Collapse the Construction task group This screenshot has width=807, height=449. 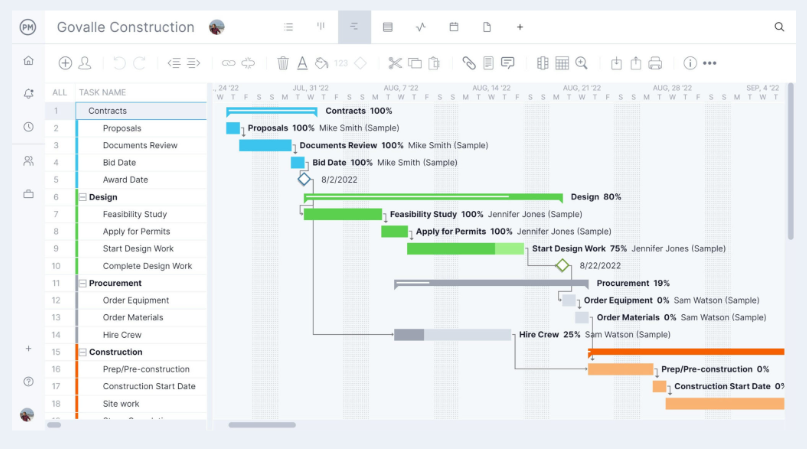(x=83, y=352)
